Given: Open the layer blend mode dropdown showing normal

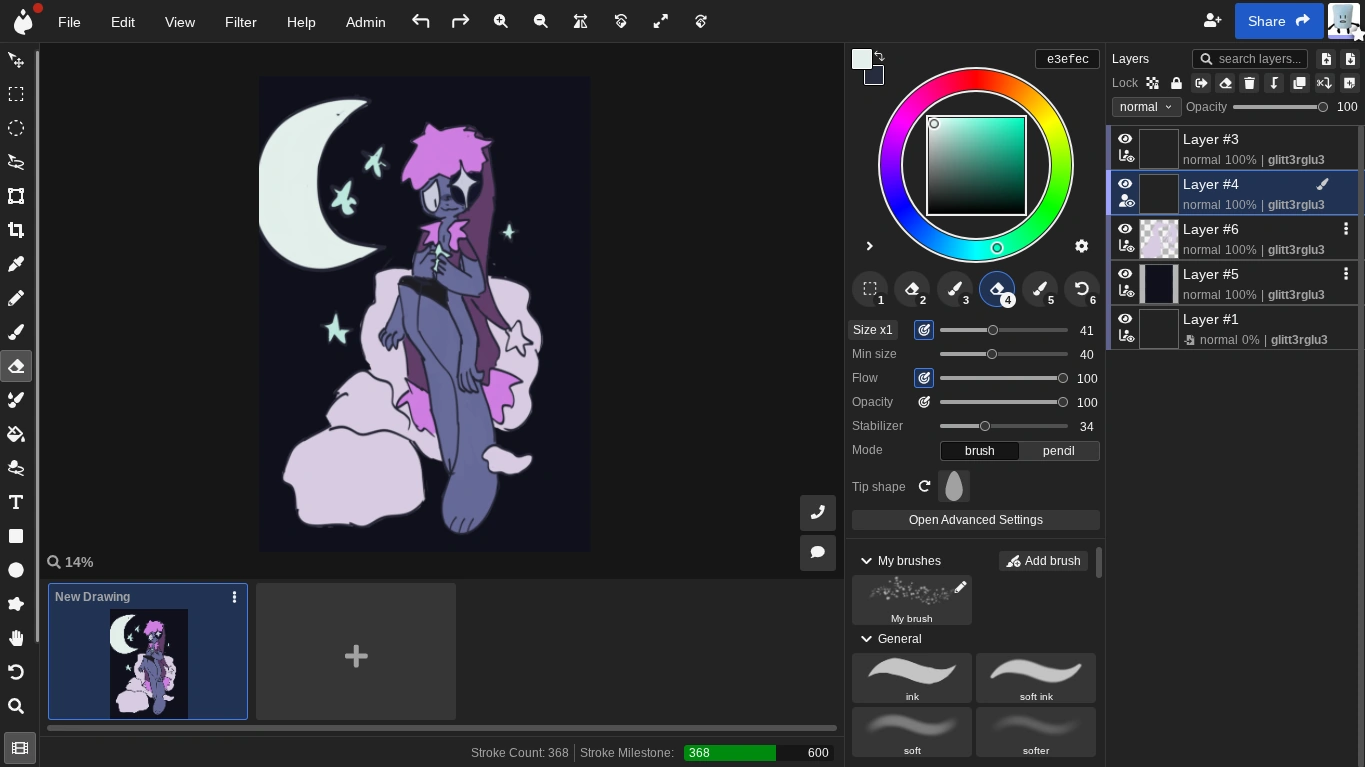Looking at the screenshot, I should click(1144, 107).
